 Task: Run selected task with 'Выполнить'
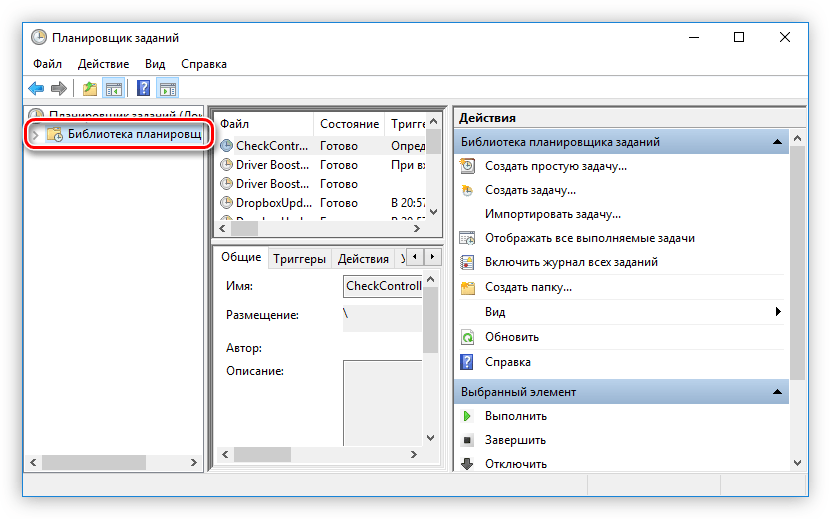[515, 416]
